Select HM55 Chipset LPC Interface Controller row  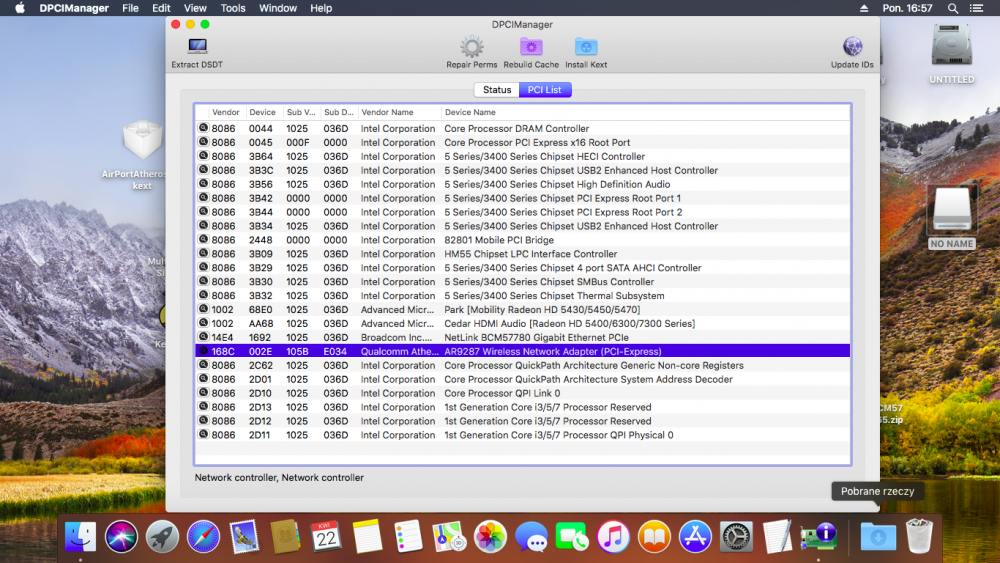click(x=522, y=254)
